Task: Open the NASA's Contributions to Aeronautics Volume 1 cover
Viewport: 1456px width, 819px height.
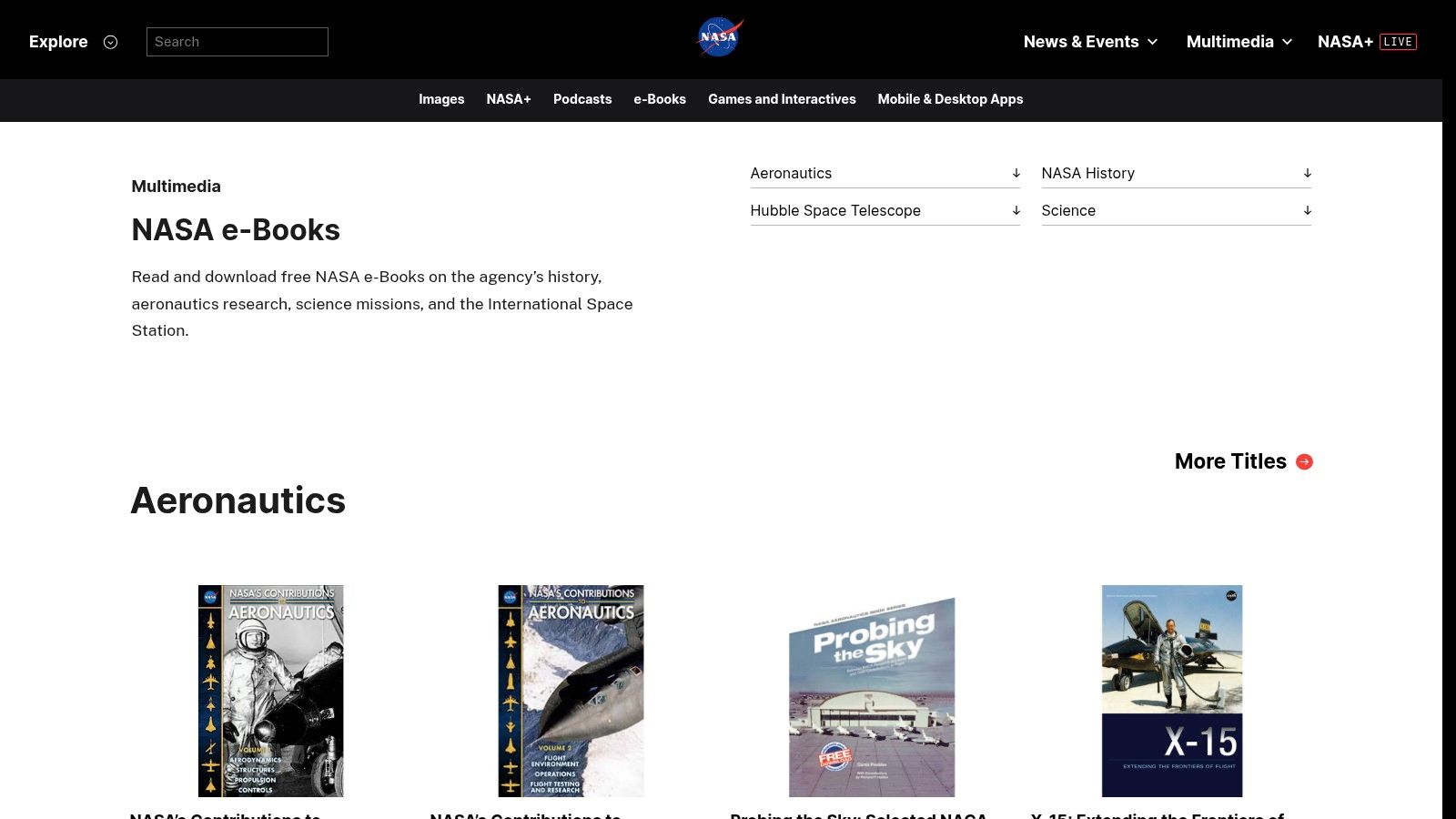Action: [271, 691]
